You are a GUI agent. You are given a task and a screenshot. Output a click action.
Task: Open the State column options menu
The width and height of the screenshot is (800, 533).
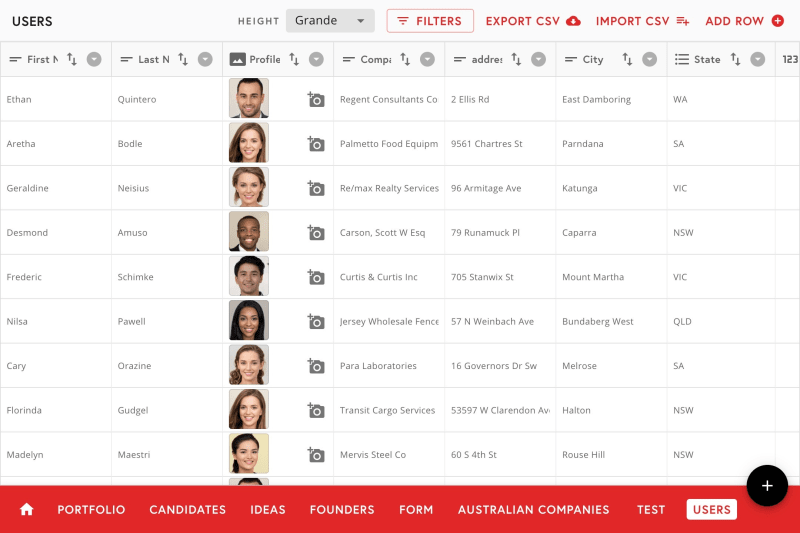click(x=758, y=59)
